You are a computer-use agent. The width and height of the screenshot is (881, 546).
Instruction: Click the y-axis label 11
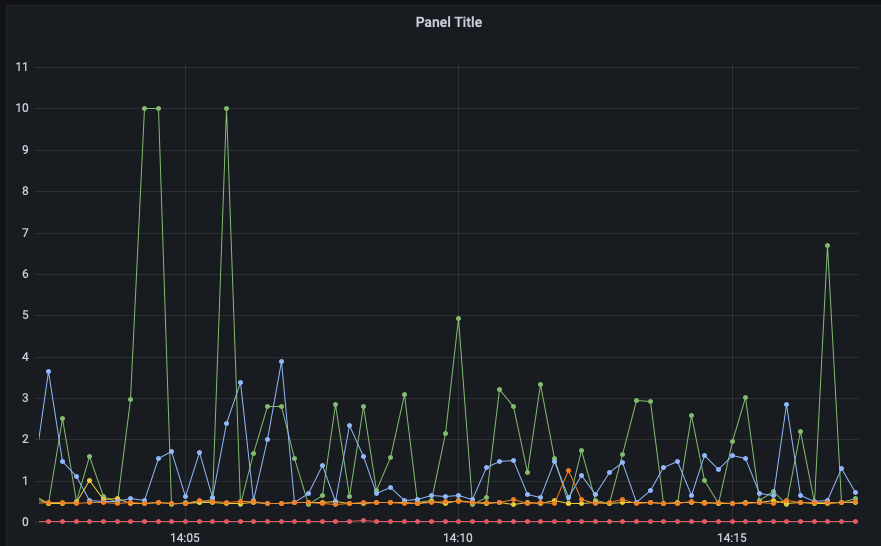tap(22, 67)
